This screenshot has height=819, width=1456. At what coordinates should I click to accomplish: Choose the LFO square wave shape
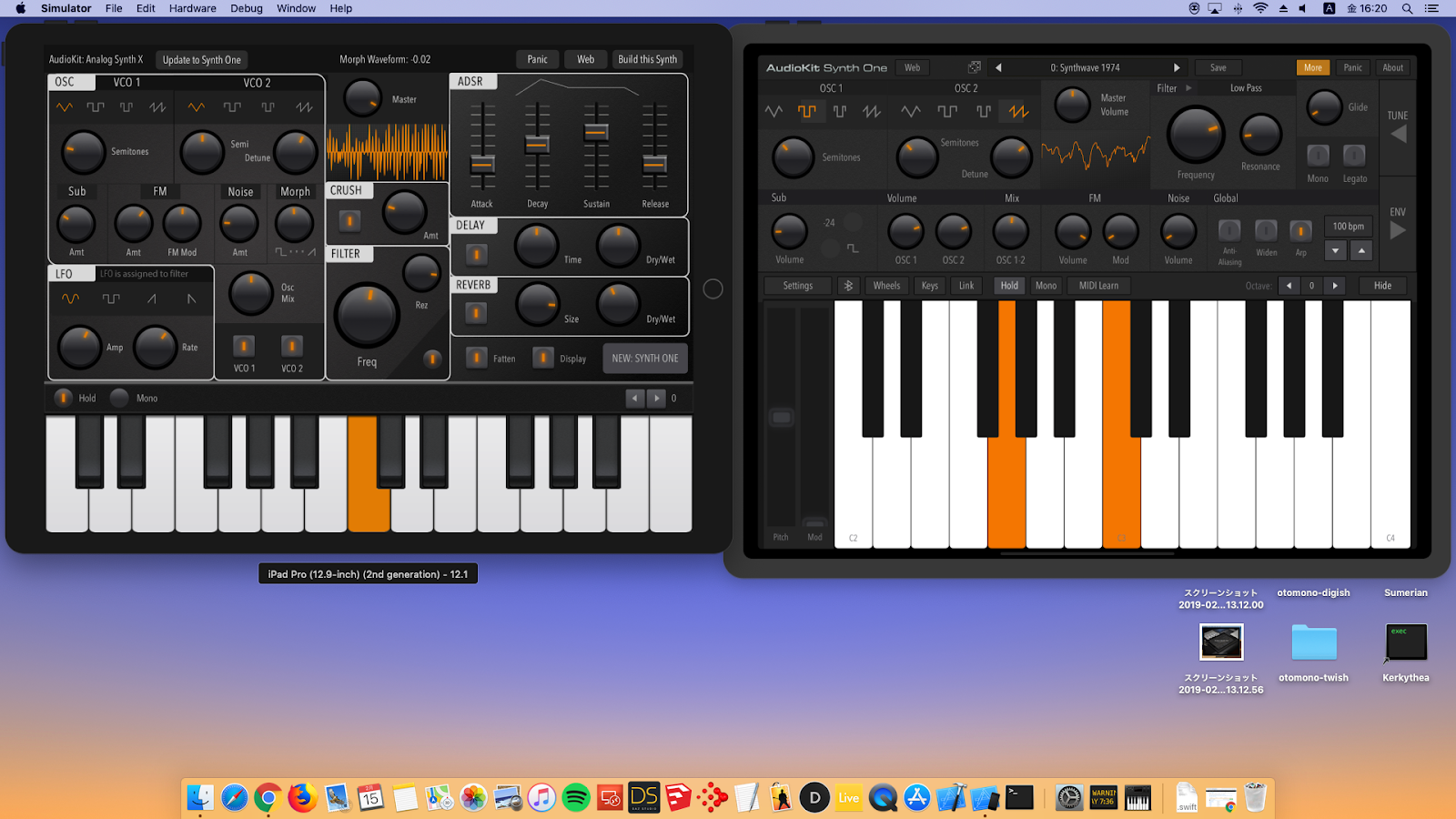(x=111, y=298)
